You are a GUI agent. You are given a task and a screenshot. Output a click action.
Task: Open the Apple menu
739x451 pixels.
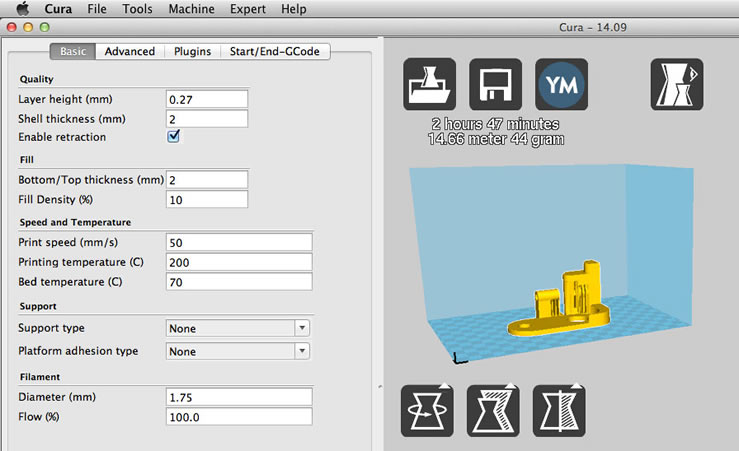(x=22, y=8)
